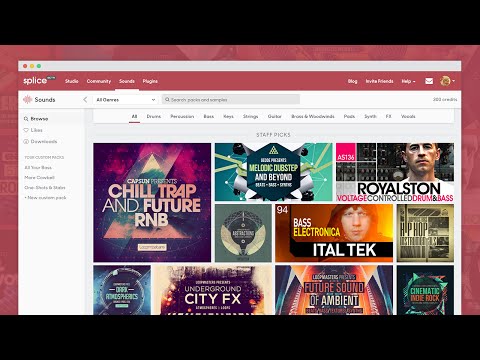This screenshot has width=480, height=360.
Task: Click the Invite Friends link
Action: tap(379, 81)
